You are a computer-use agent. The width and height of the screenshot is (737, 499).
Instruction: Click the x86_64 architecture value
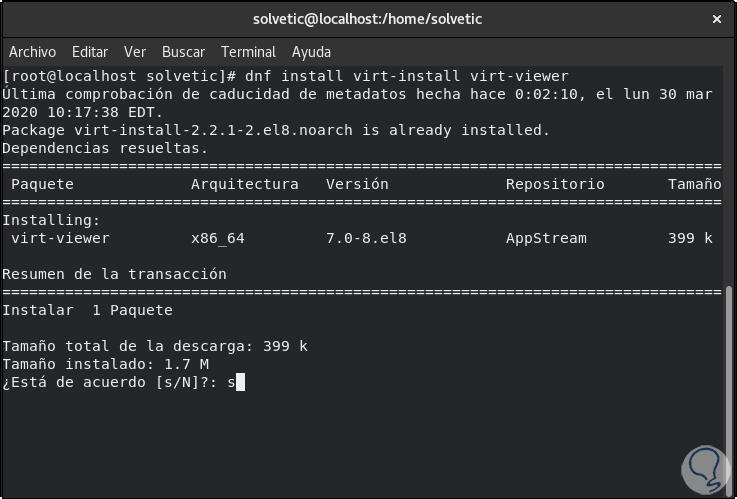[x=217, y=238]
